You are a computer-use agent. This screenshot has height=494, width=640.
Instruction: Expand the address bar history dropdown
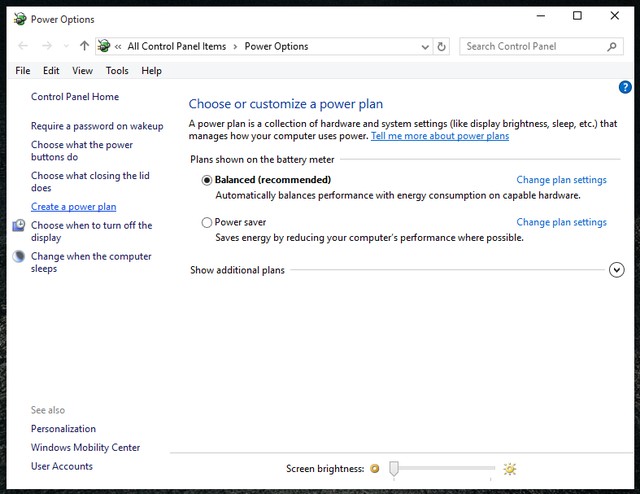pos(425,47)
